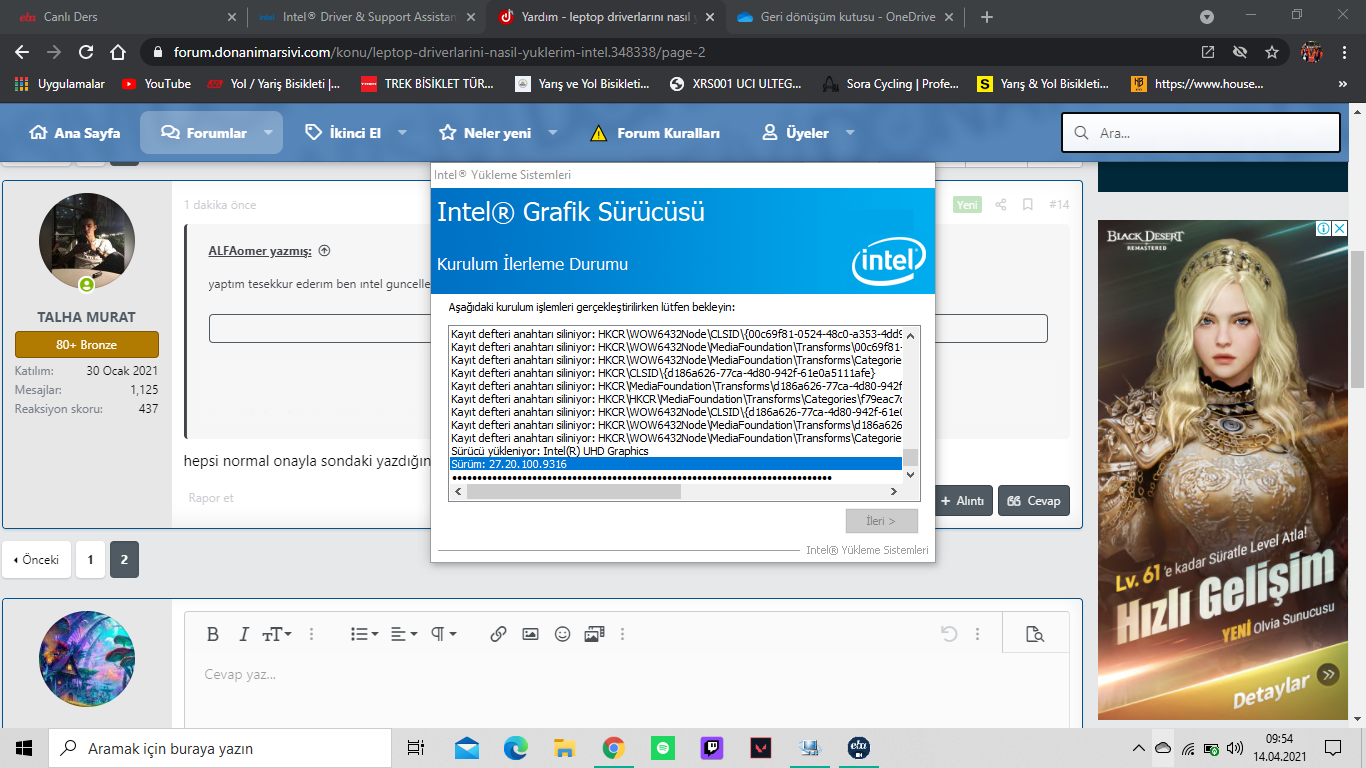Screen dimensions: 1366x768
Task: Open the Detaylar arrow on Black Desert ad
Action: (x=1327, y=675)
